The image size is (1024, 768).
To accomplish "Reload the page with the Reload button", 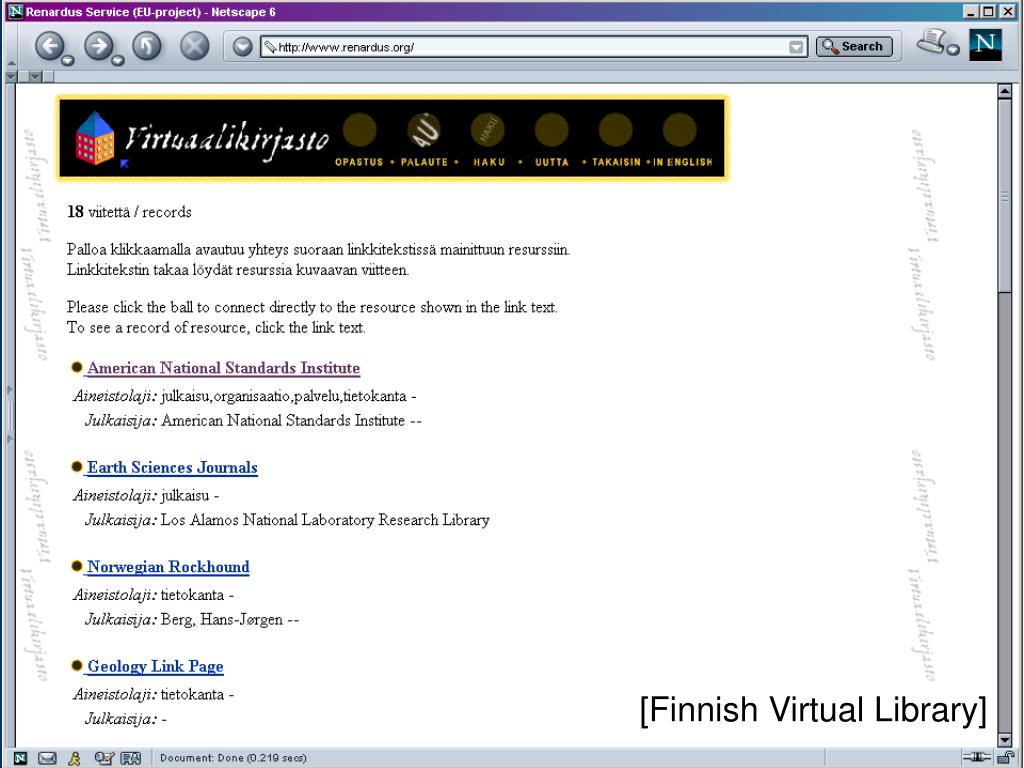I will tap(147, 46).
